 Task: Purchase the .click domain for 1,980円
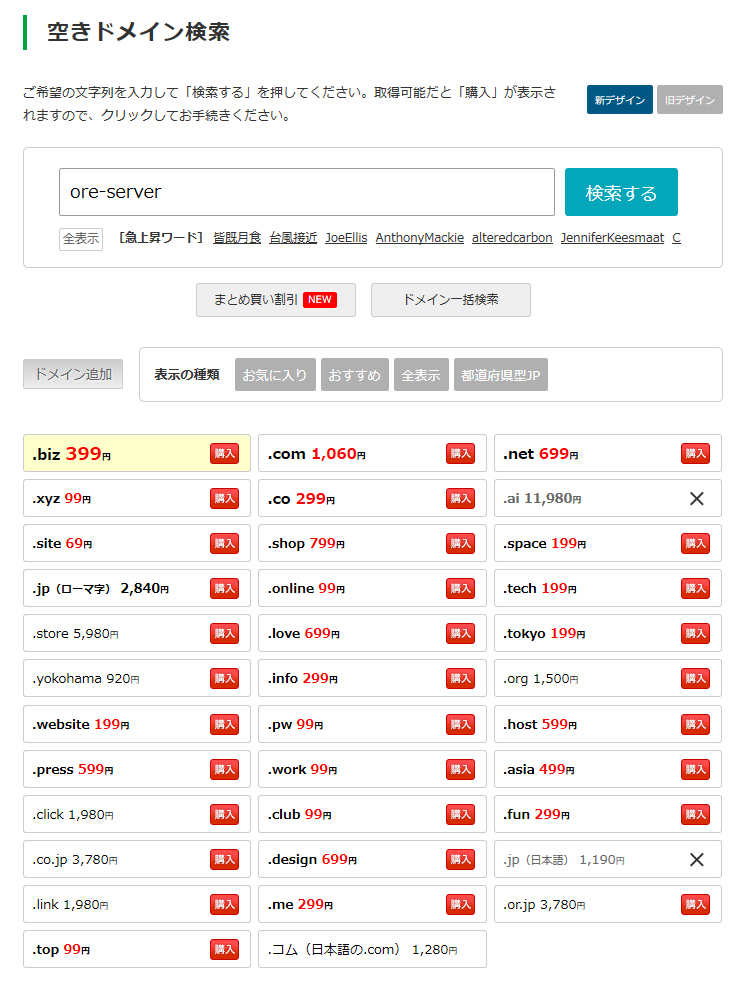pos(225,814)
